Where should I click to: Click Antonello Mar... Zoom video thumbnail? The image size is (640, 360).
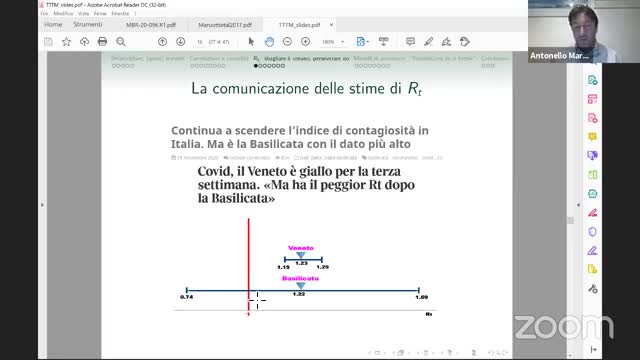(x=584, y=31)
